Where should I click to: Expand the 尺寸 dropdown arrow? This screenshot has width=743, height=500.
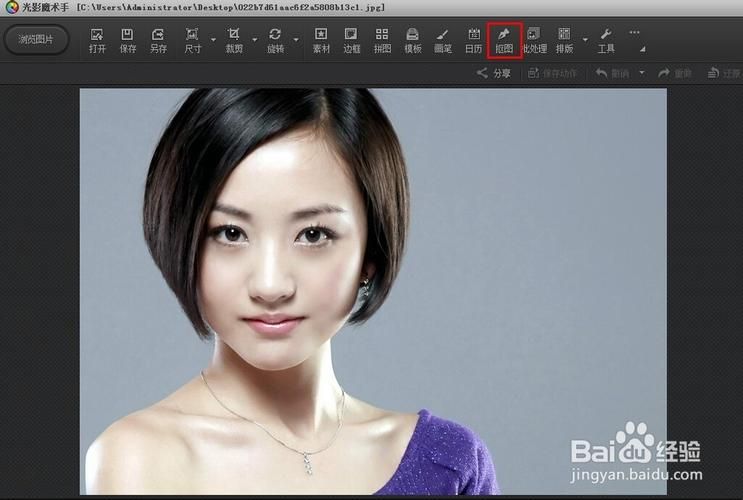click(x=213, y=40)
